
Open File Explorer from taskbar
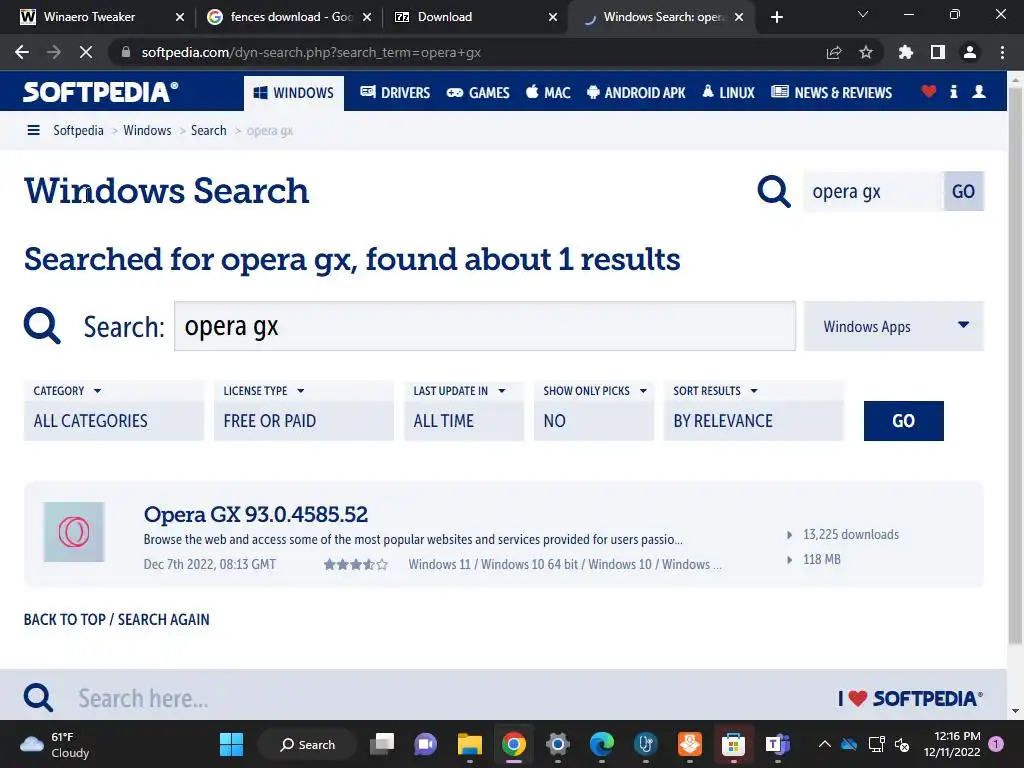[x=470, y=744]
